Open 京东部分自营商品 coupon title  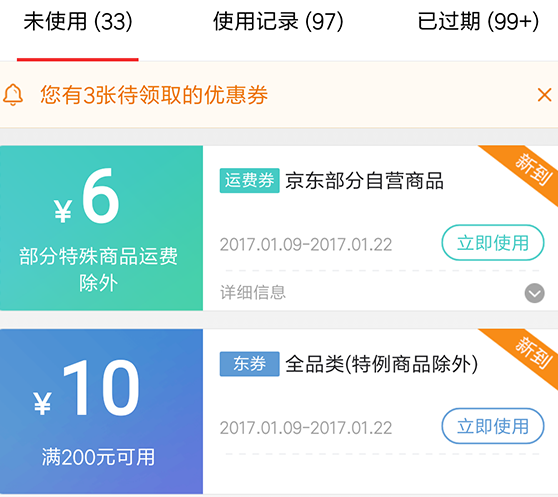(364, 181)
